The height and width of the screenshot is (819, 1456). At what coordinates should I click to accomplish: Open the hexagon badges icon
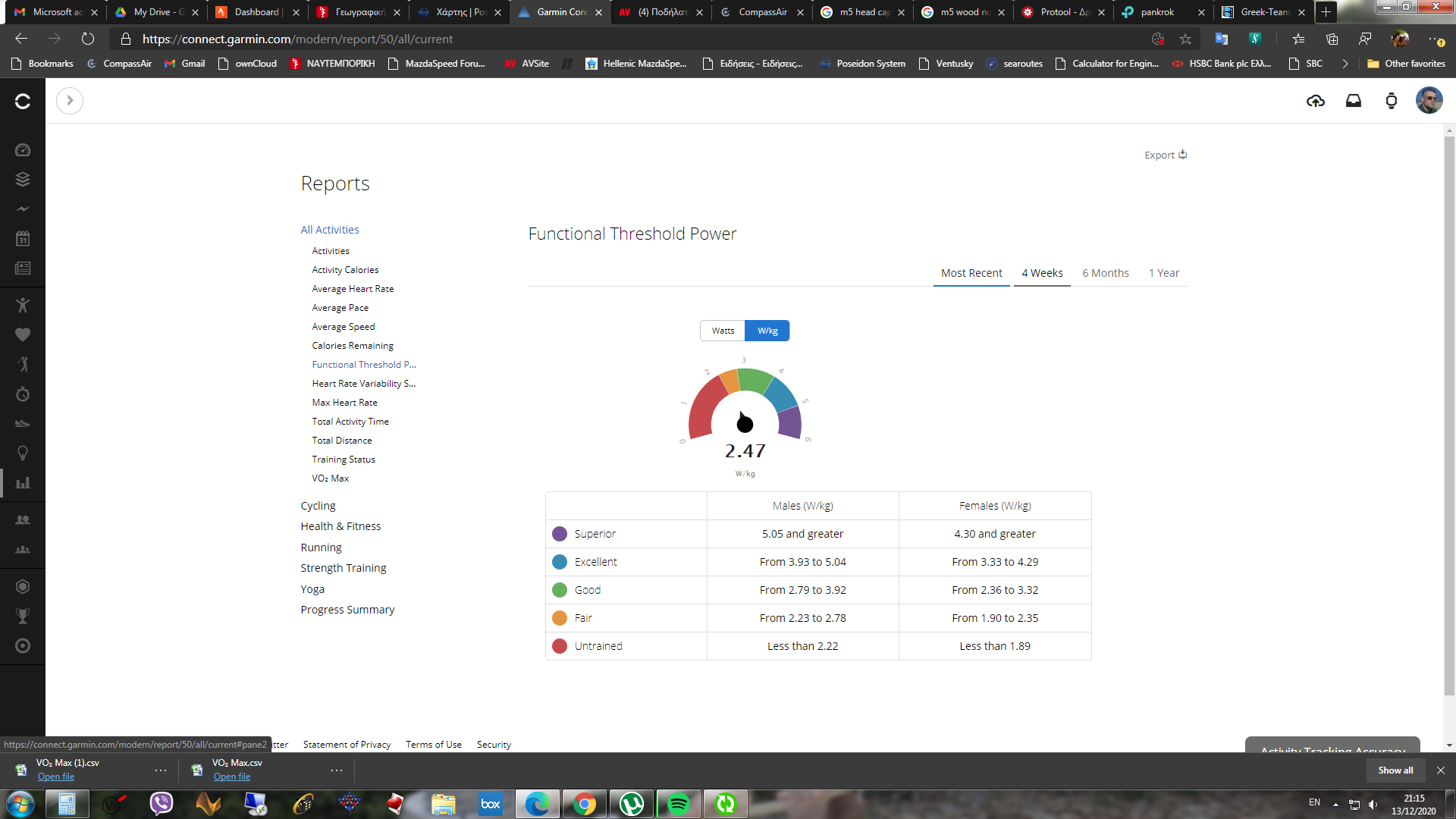(23, 587)
